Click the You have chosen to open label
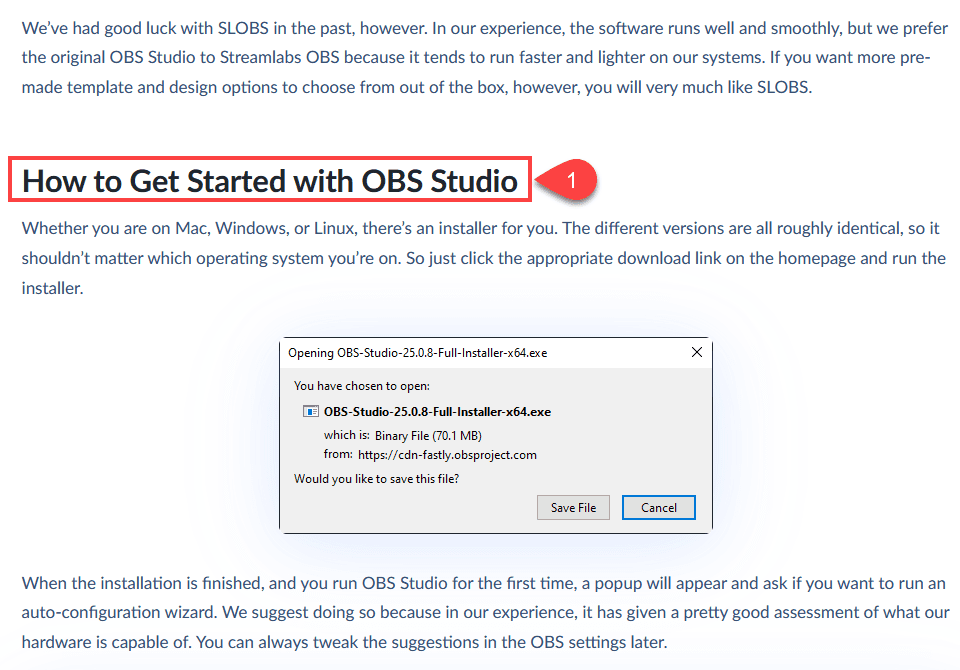Viewport: 960px width, 670px height. (362, 386)
